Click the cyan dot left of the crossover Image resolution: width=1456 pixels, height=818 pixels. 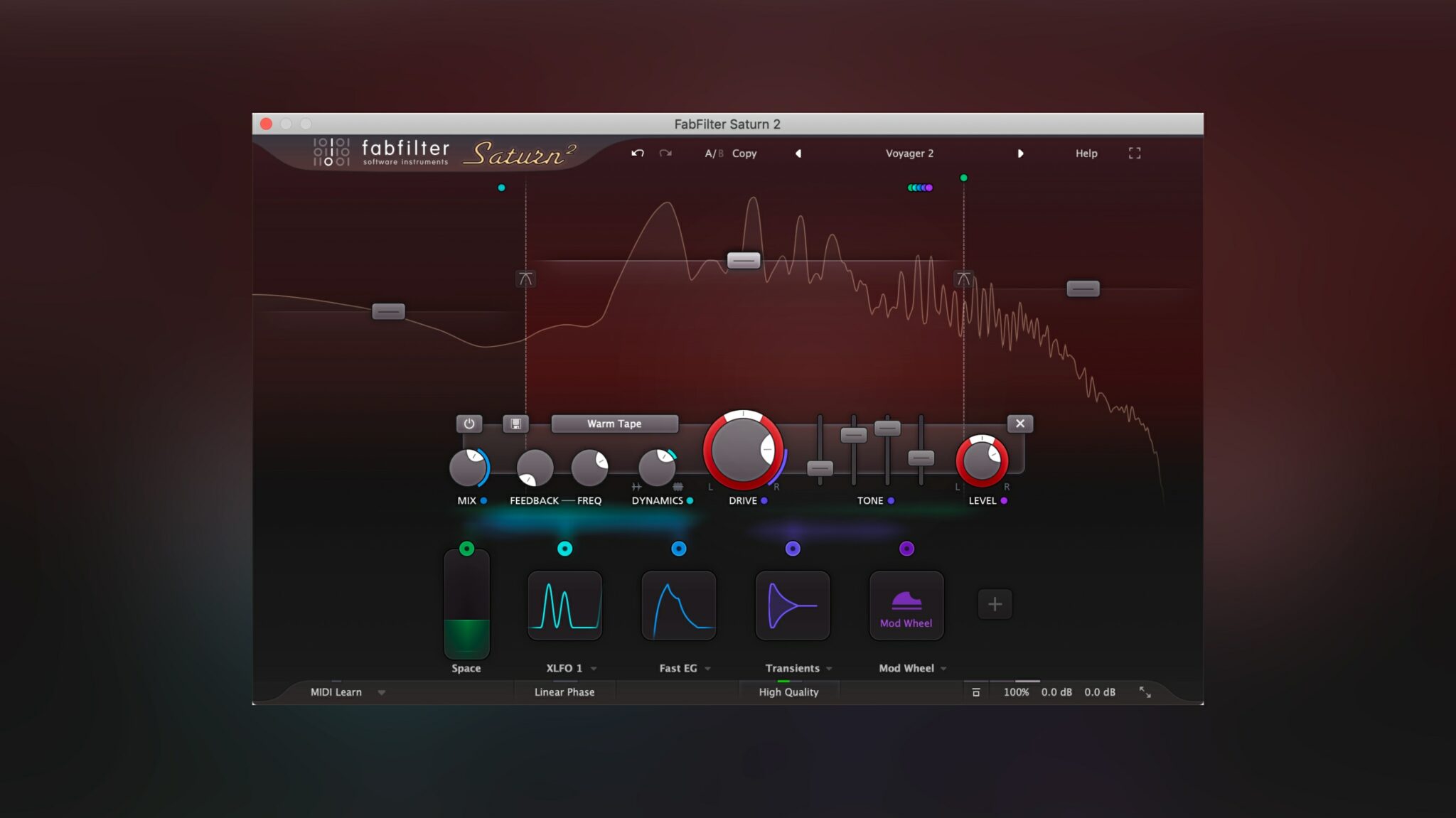[x=501, y=188]
